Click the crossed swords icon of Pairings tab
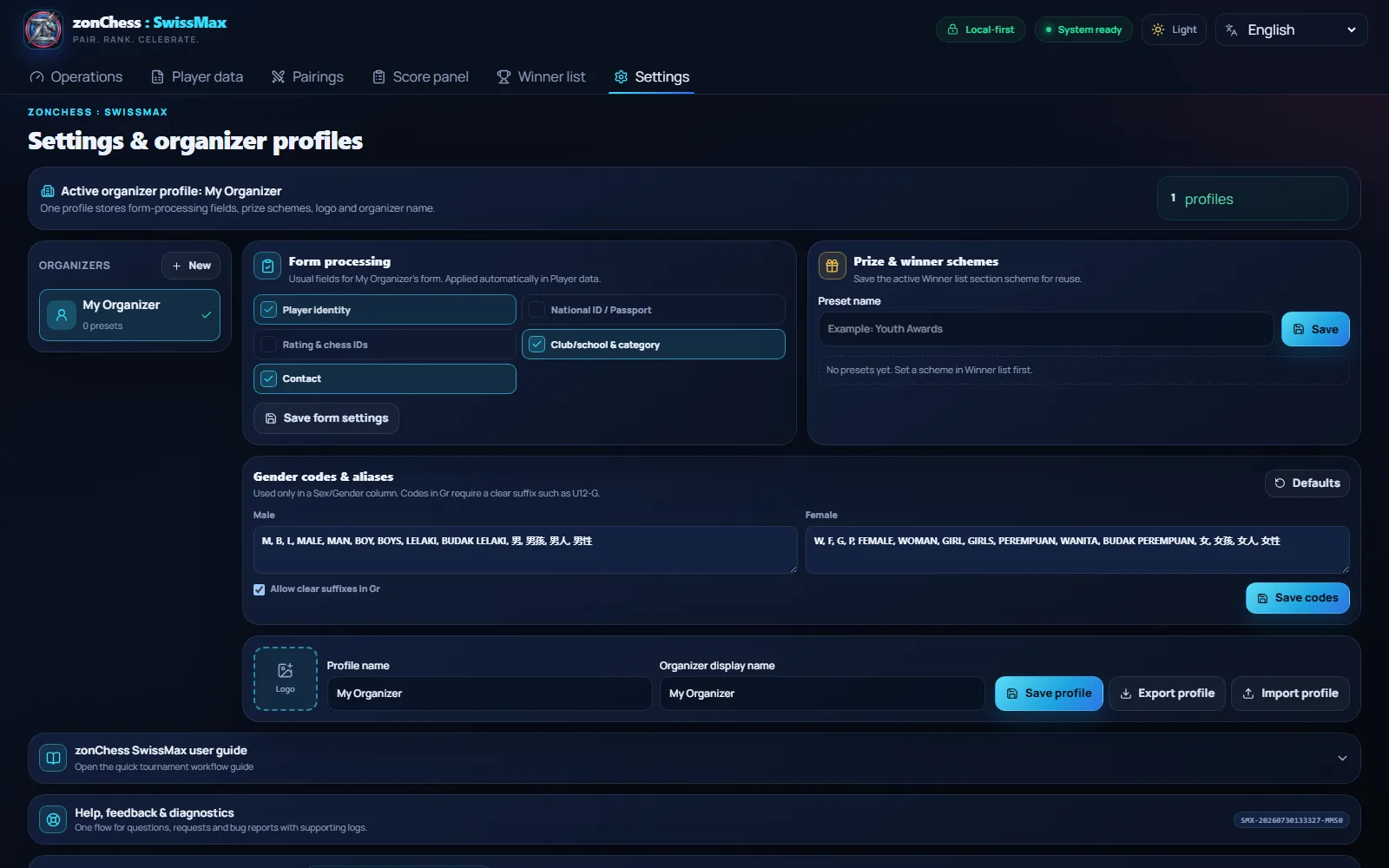The image size is (1389, 868). coord(278,77)
